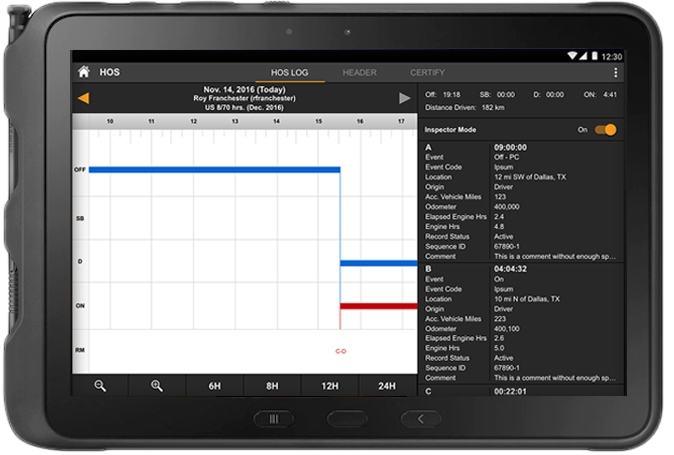The image size is (674, 455).
Task: Tap the OFF row label on graph
Action: [80, 170]
